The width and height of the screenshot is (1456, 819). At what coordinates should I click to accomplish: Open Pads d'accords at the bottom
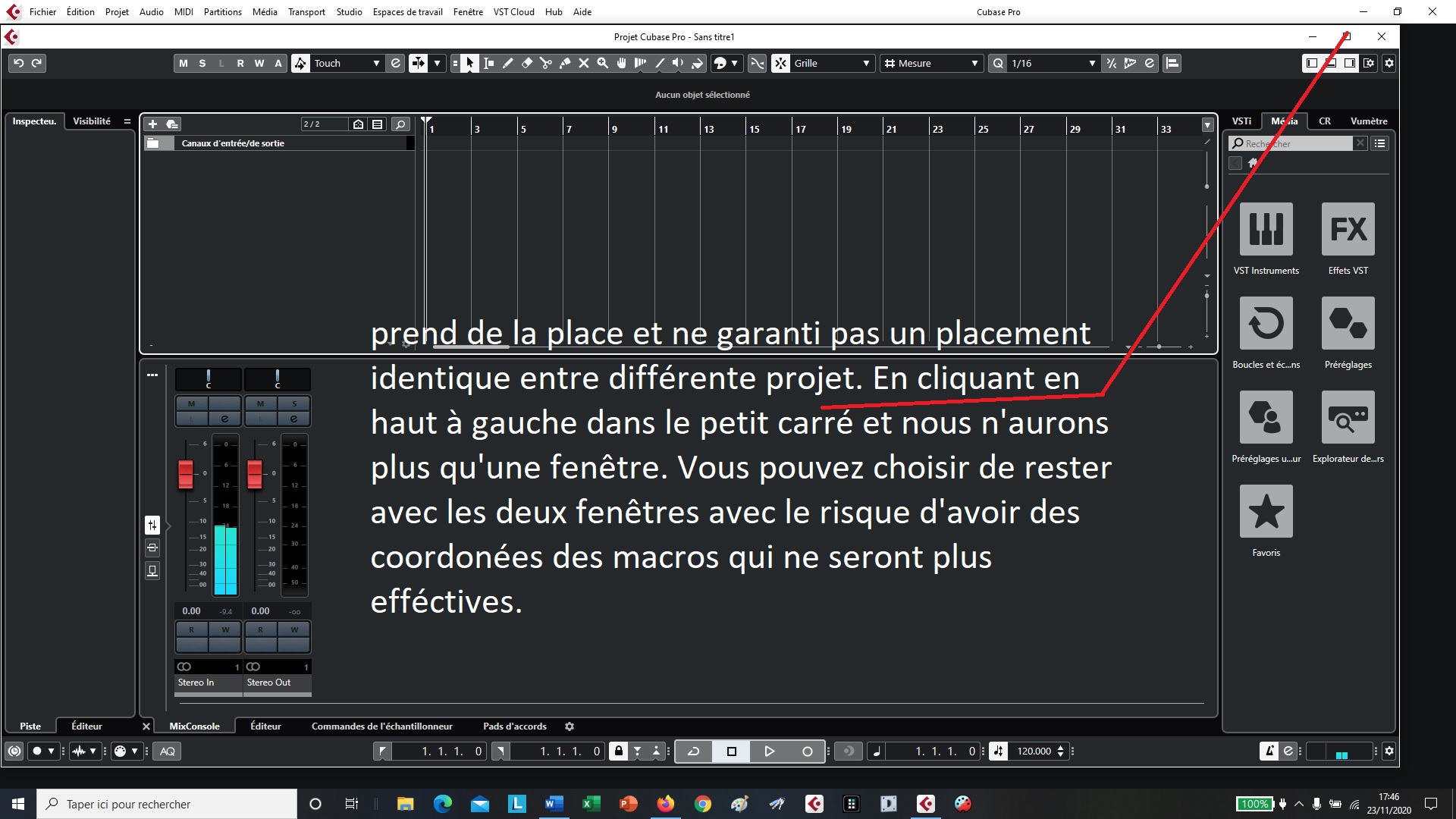coord(515,726)
